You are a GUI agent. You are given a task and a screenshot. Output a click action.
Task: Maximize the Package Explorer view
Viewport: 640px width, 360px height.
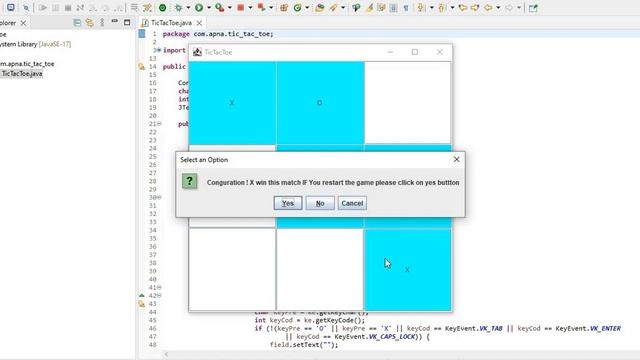[127, 23]
